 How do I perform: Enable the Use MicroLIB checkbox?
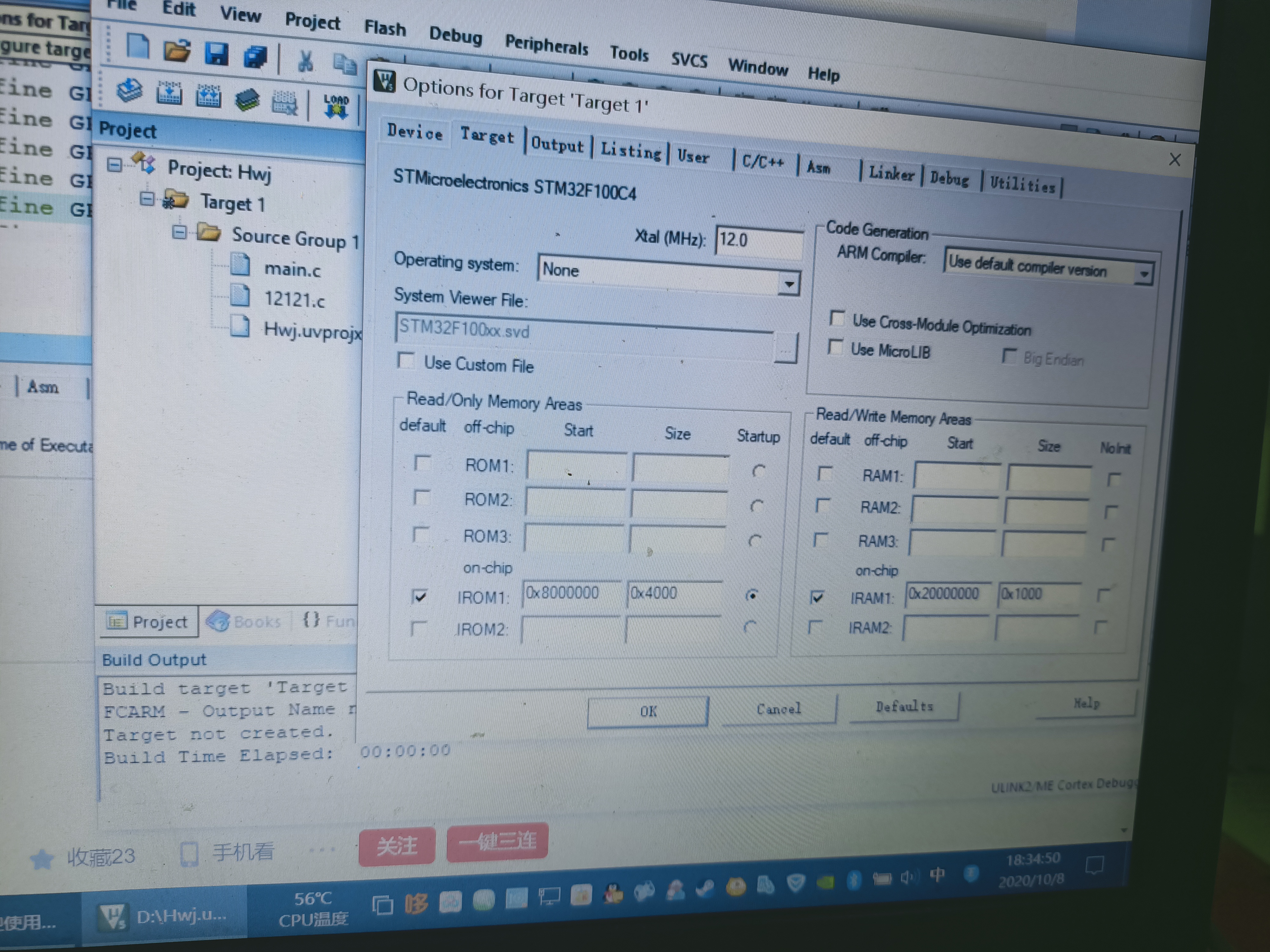[835, 347]
